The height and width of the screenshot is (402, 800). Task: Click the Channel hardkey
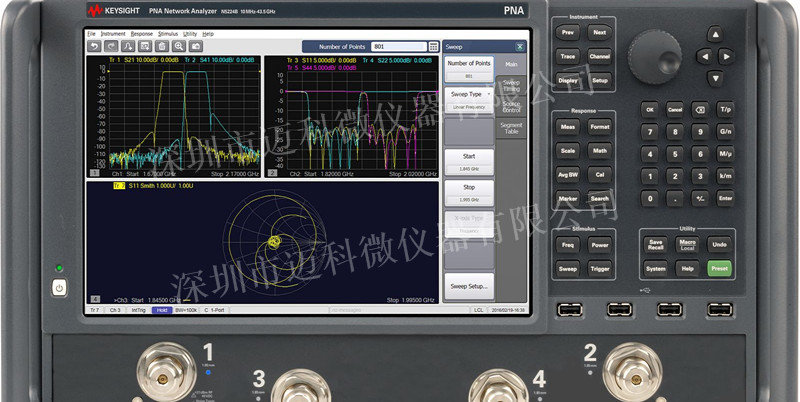(x=599, y=57)
